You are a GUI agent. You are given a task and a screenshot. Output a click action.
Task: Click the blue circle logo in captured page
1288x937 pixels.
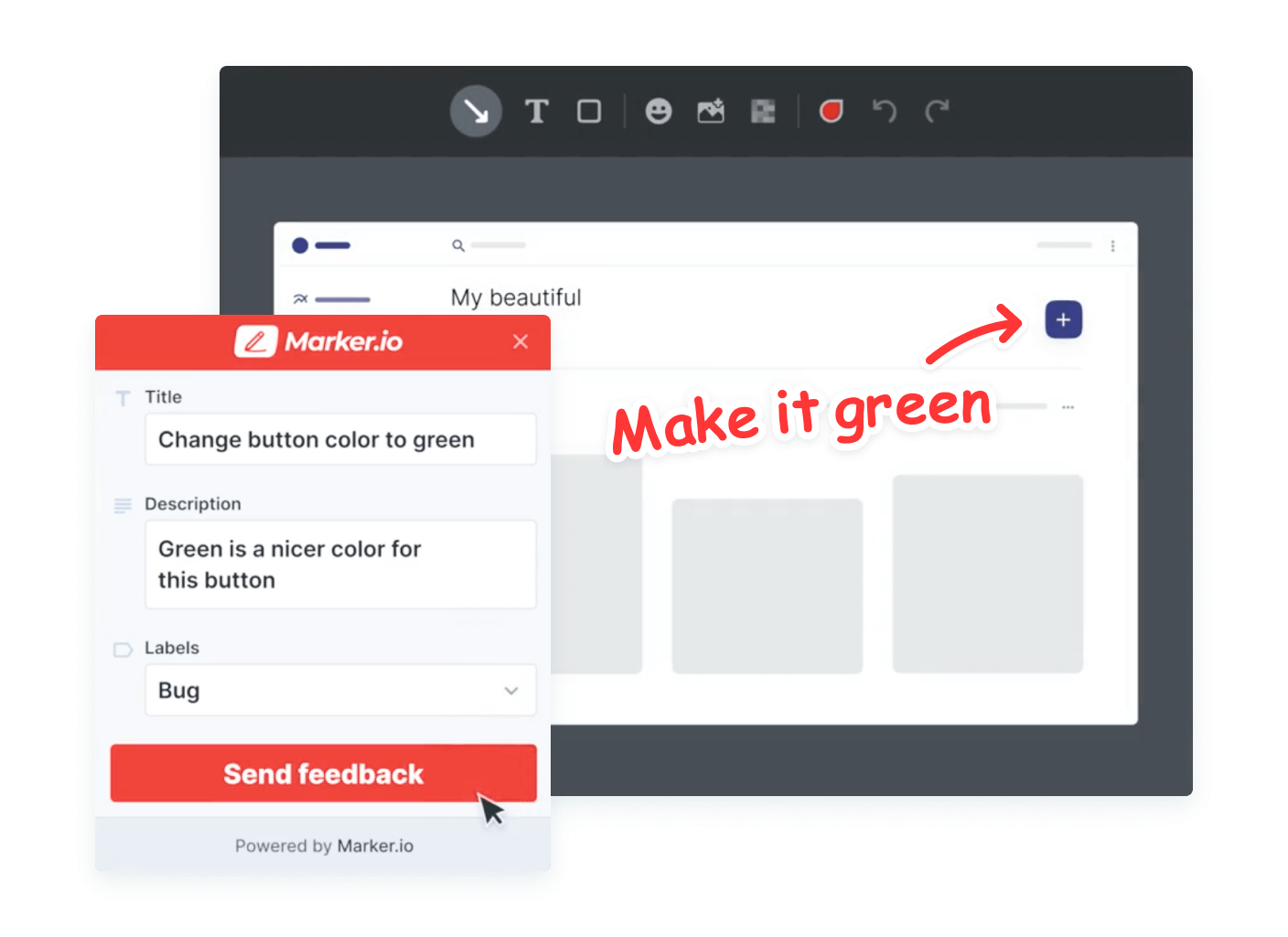coord(300,245)
